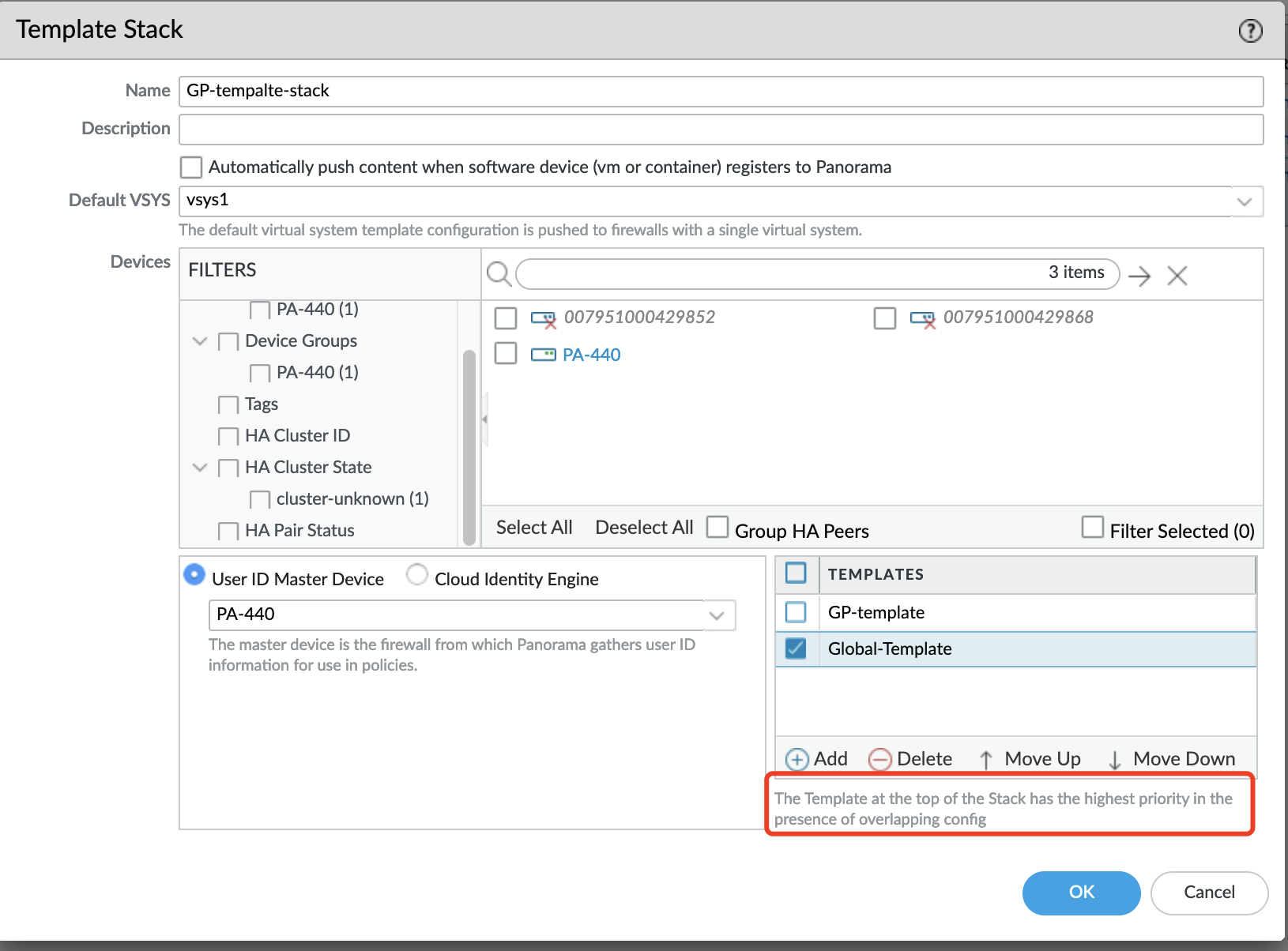This screenshot has height=951, width=1288.
Task: Collapse the Device Groups tree node
Action: [200, 341]
